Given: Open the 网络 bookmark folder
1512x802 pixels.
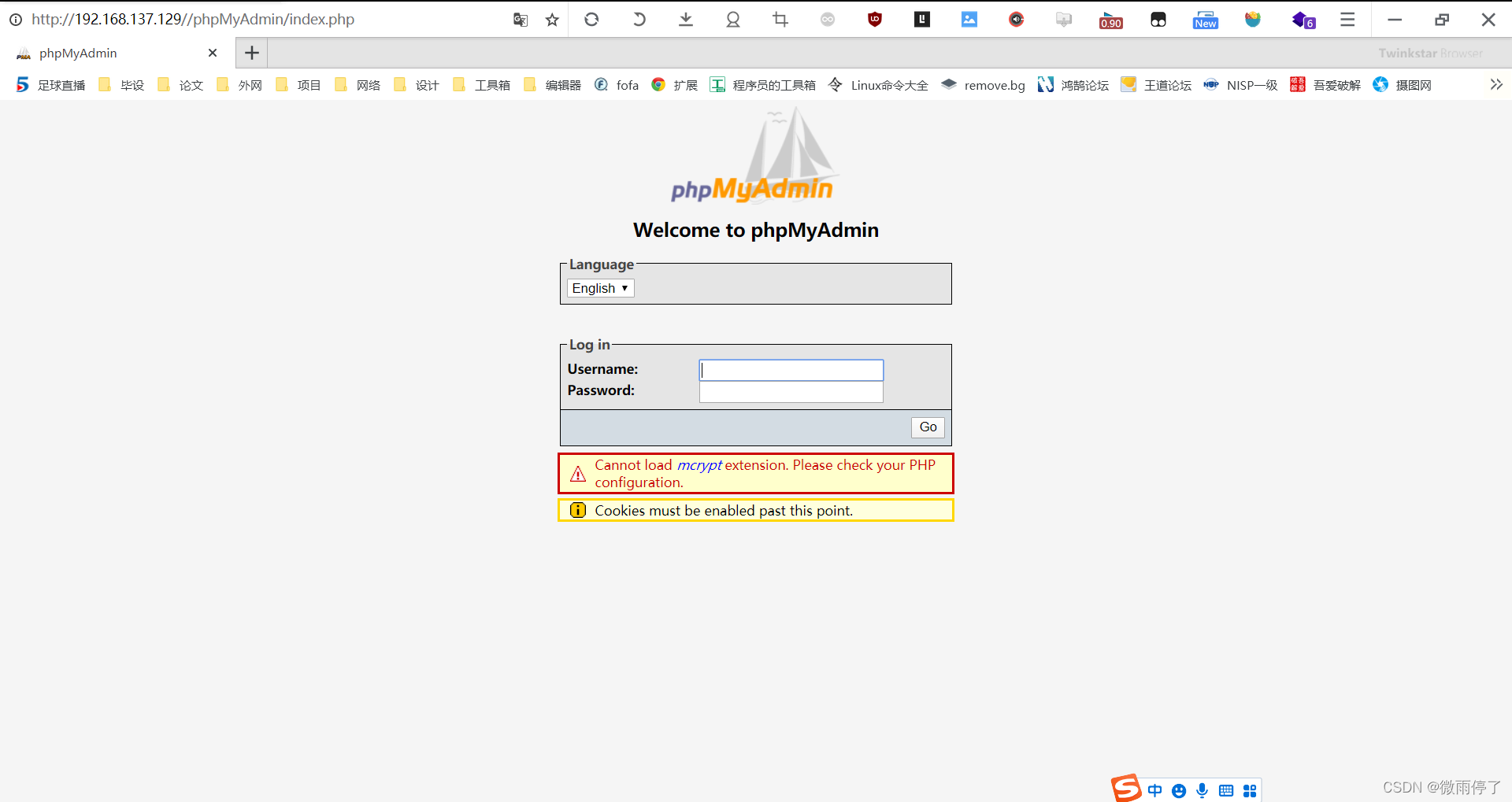Looking at the screenshot, I should [x=358, y=85].
